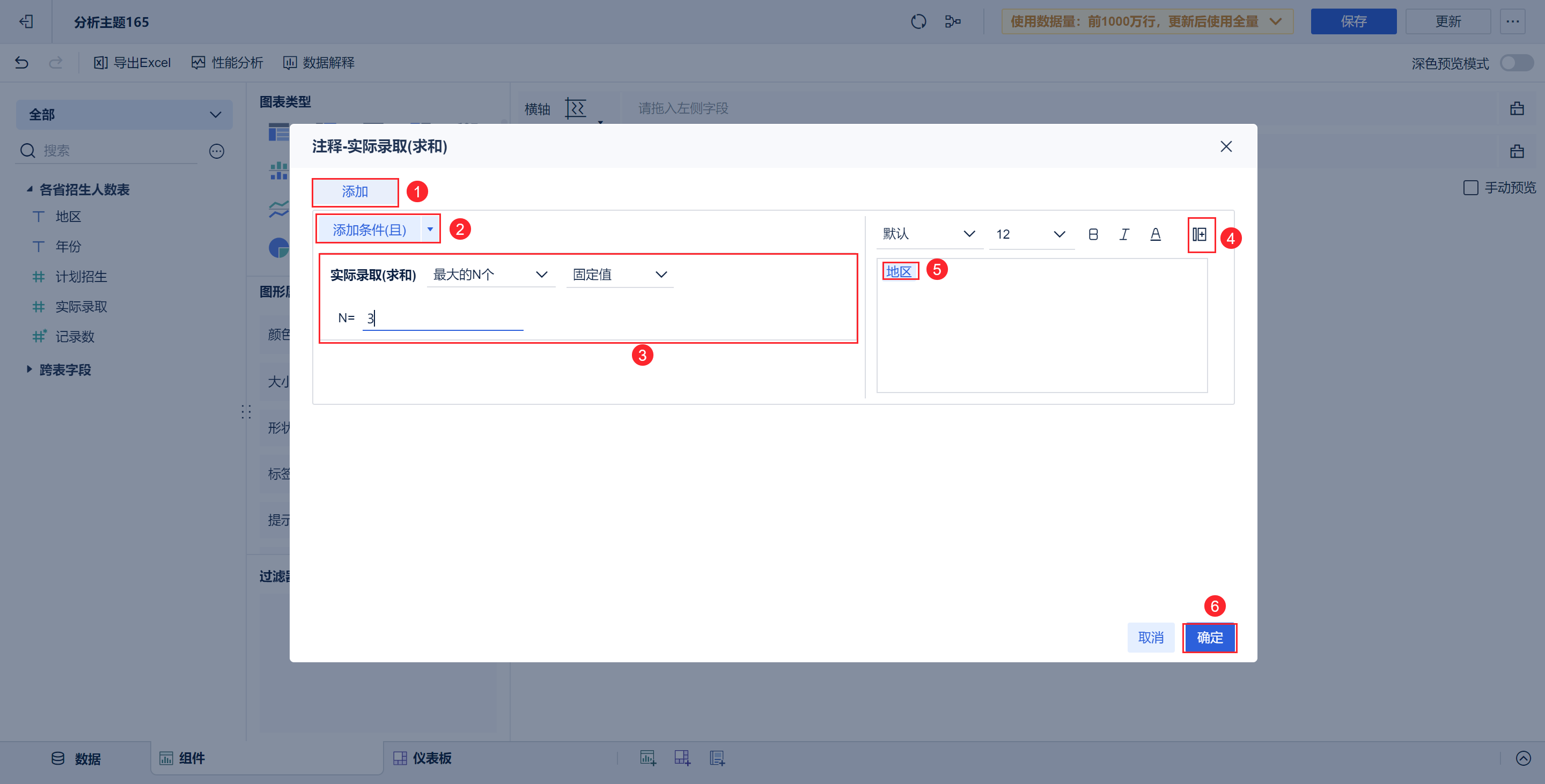Click the italic formatting icon
Screen dimensions: 1545x784
coord(1124,234)
